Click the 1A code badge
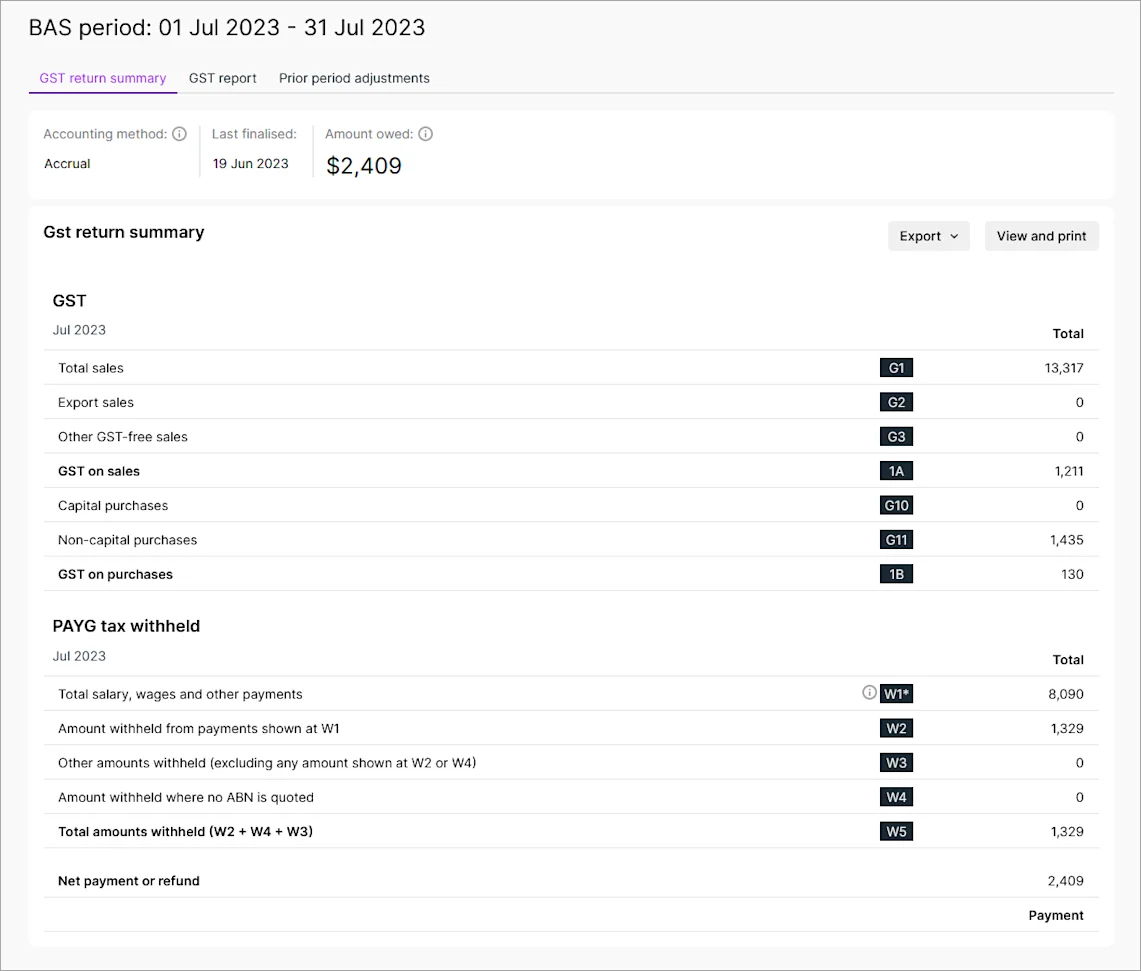 click(x=896, y=471)
